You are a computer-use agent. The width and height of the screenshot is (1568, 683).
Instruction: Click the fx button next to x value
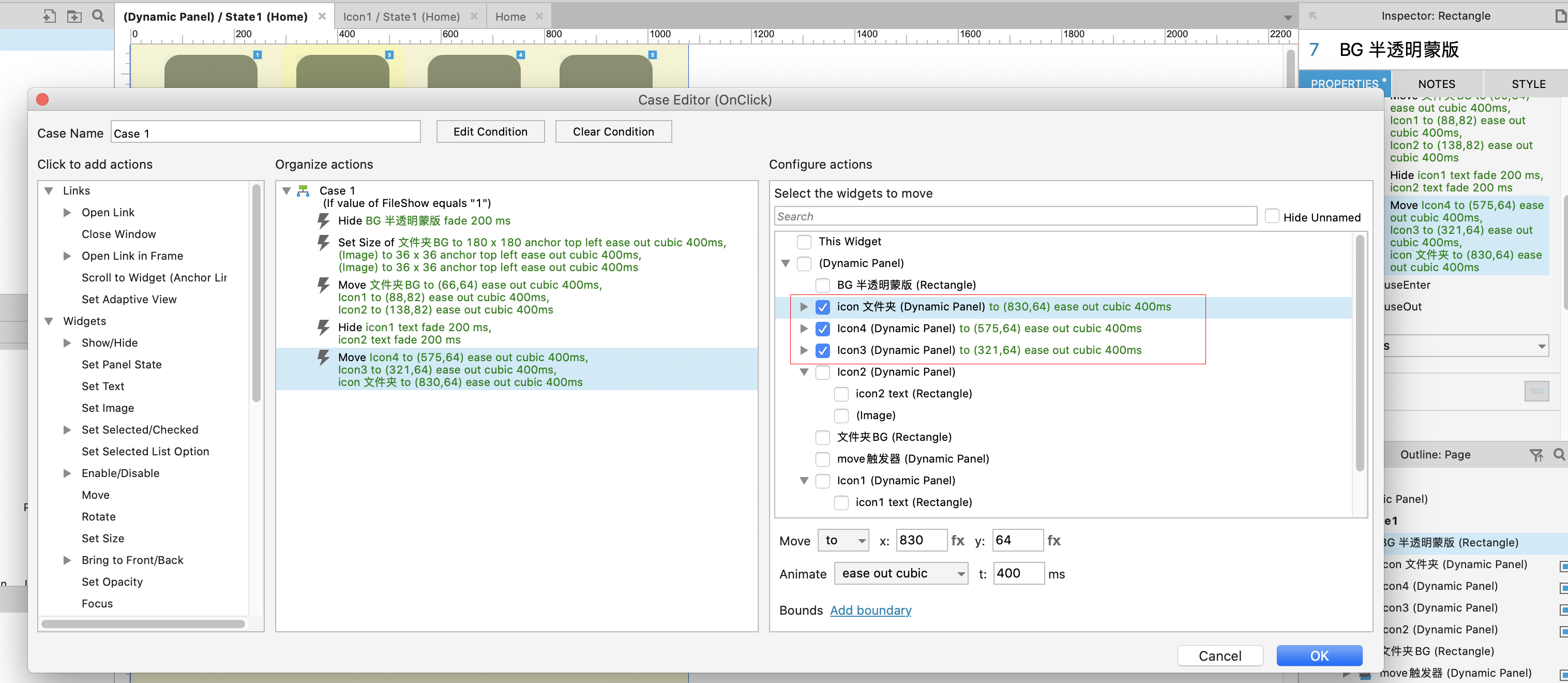pos(957,540)
